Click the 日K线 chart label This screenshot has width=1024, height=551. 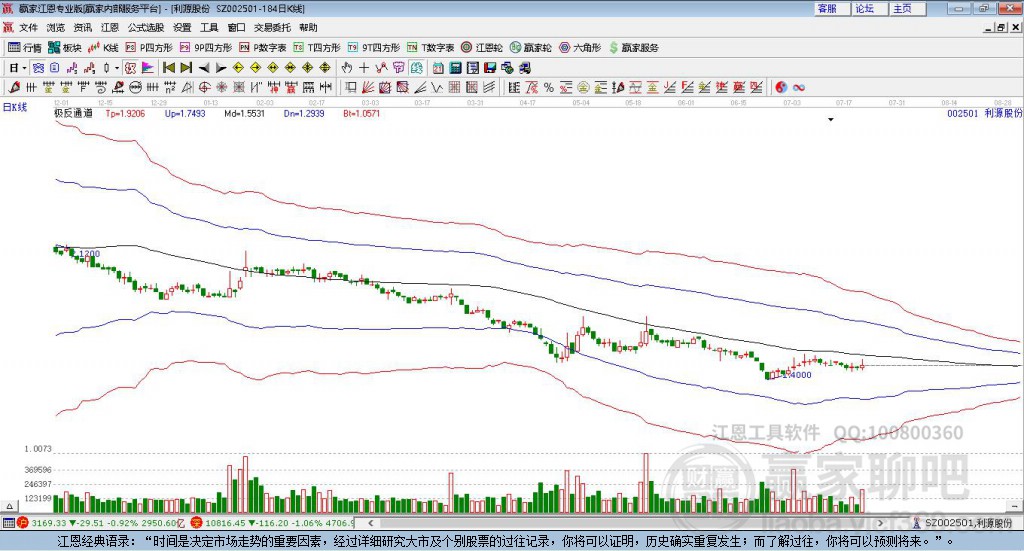(x=15, y=108)
